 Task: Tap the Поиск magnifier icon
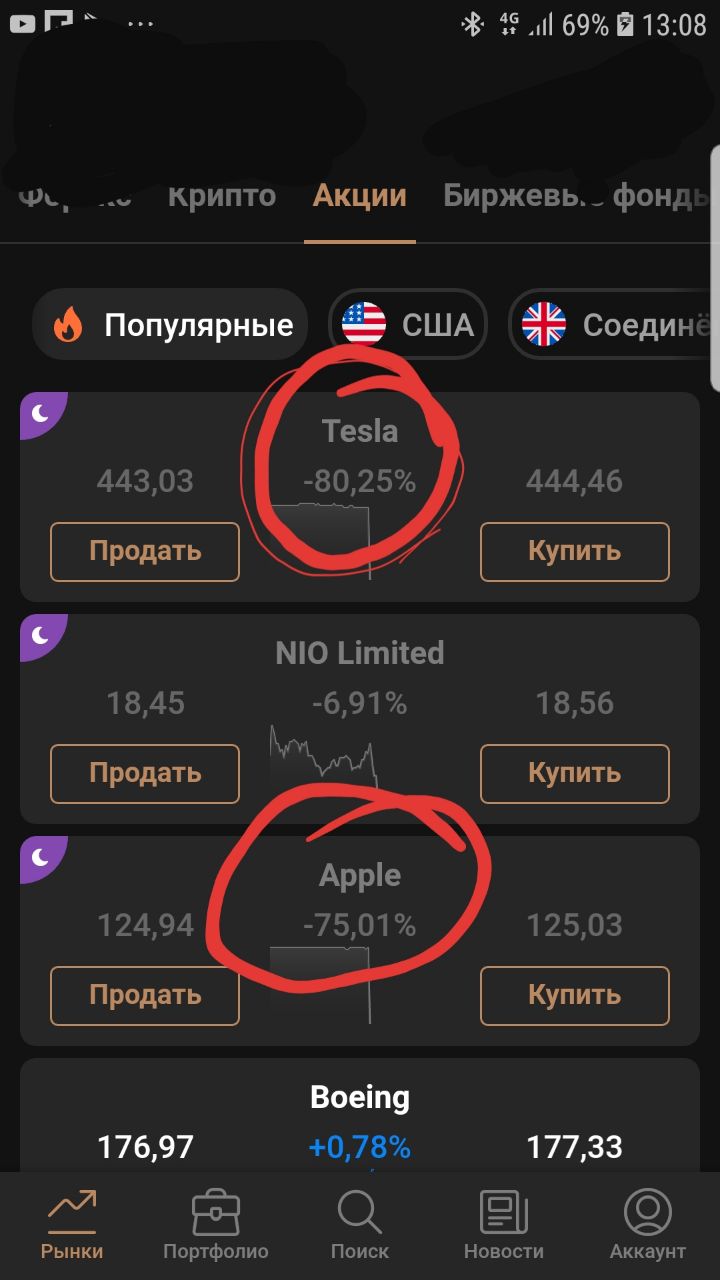pos(360,1212)
